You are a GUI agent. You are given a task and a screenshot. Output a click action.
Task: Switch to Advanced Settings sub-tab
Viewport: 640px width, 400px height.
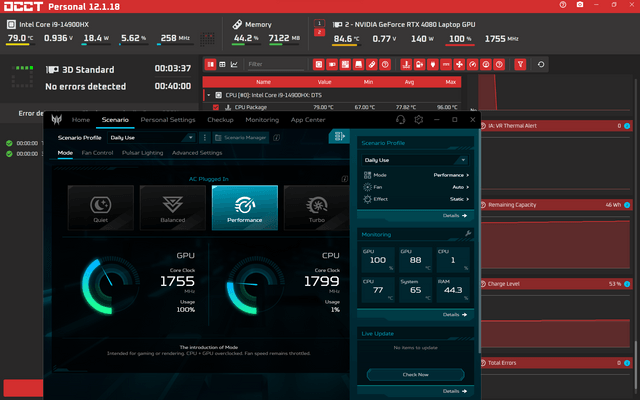(x=197, y=153)
